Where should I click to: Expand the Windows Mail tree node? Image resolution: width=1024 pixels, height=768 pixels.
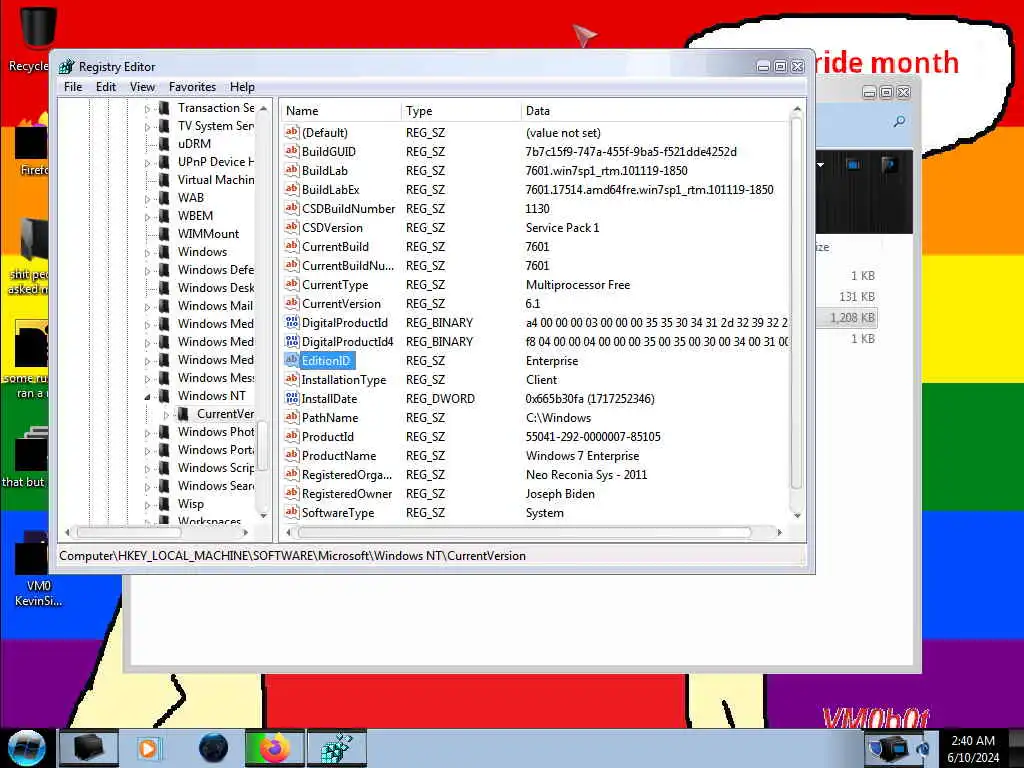click(x=147, y=306)
